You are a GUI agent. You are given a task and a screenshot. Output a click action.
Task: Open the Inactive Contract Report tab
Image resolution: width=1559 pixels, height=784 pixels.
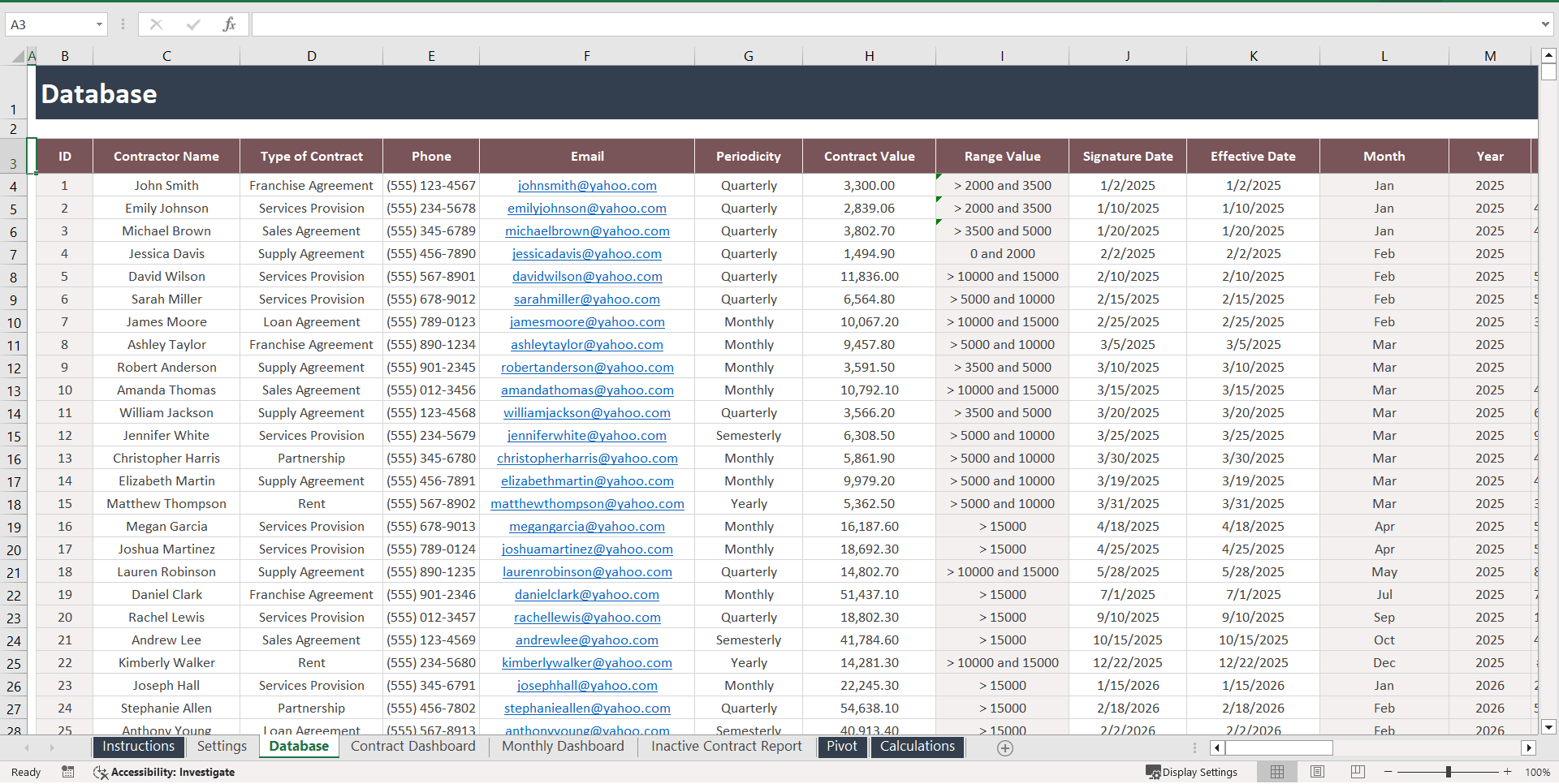click(727, 747)
